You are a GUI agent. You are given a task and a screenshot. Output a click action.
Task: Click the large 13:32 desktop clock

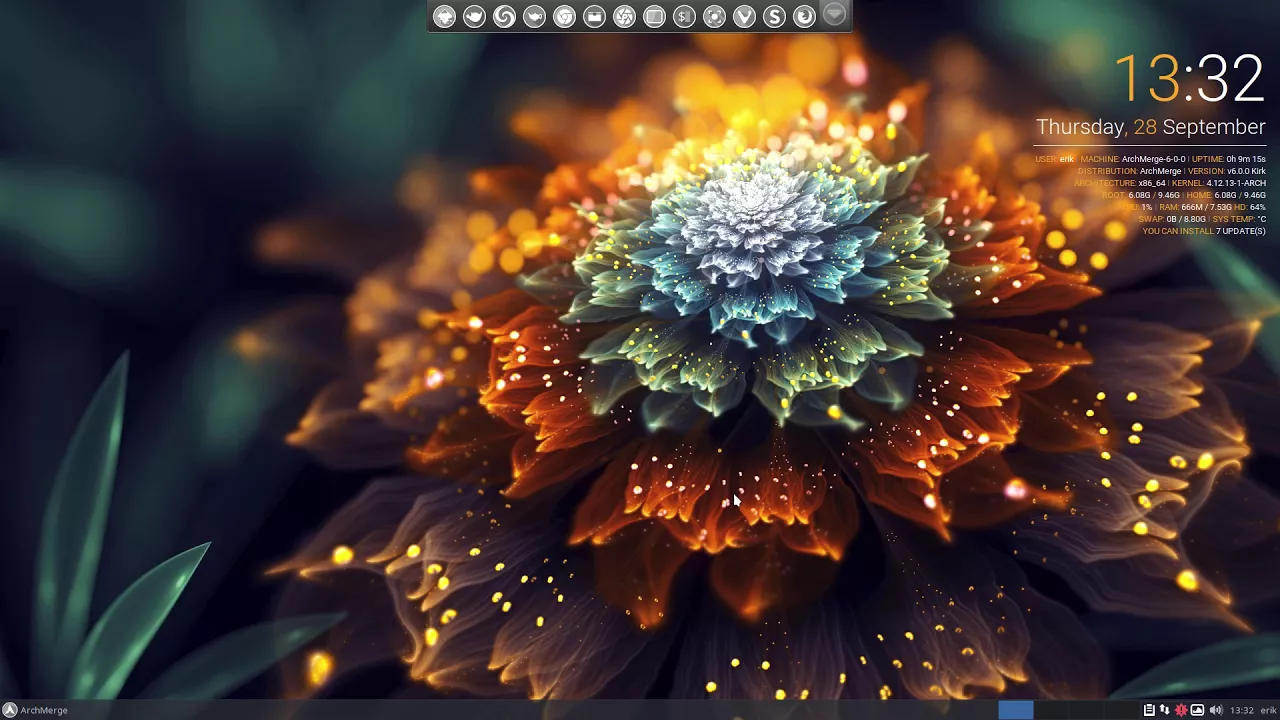point(1190,79)
